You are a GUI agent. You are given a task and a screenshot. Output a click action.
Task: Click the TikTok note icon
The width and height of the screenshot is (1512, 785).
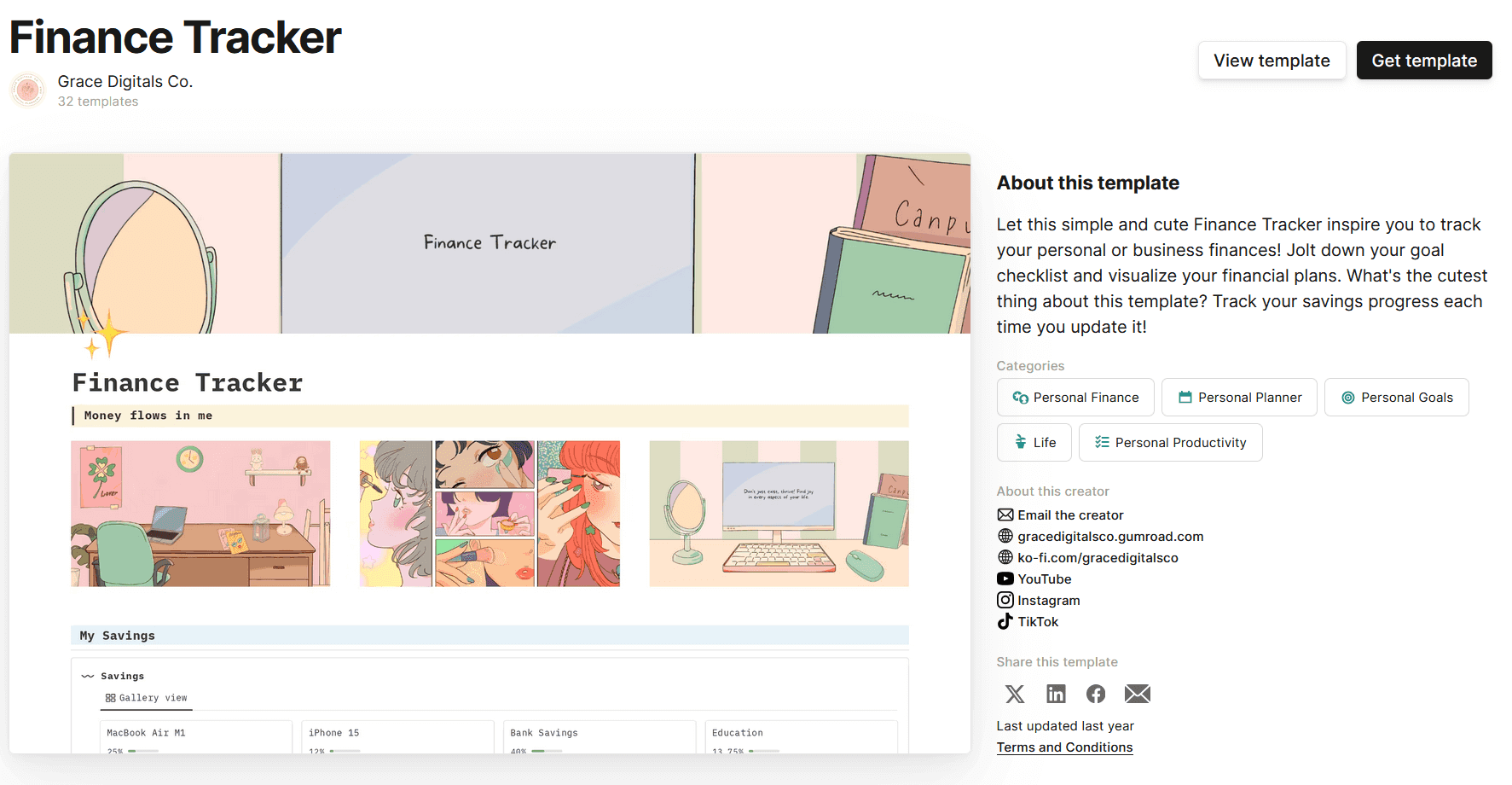(1005, 621)
